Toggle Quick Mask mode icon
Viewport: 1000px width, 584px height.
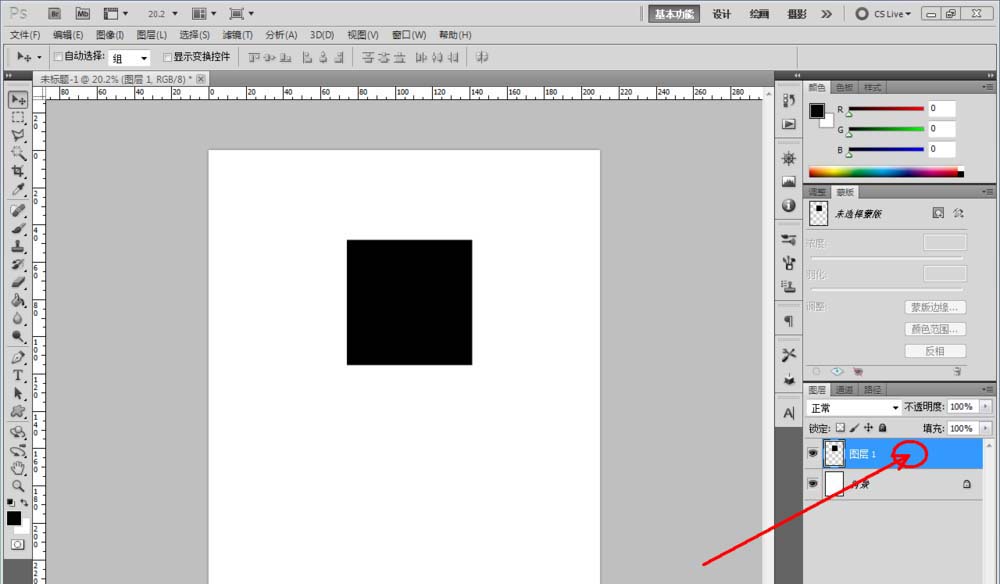18,544
